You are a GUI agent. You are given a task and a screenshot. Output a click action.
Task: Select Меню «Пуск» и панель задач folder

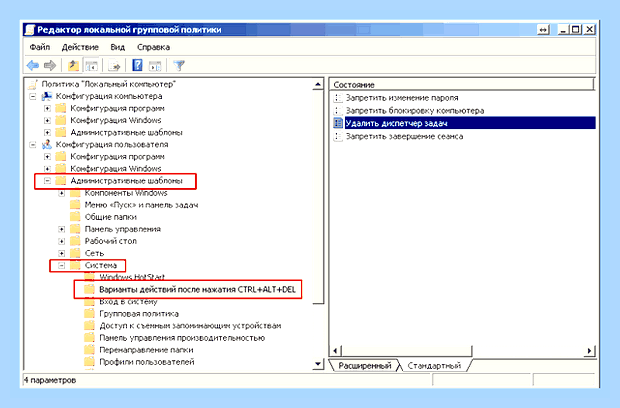pos(141,205)
